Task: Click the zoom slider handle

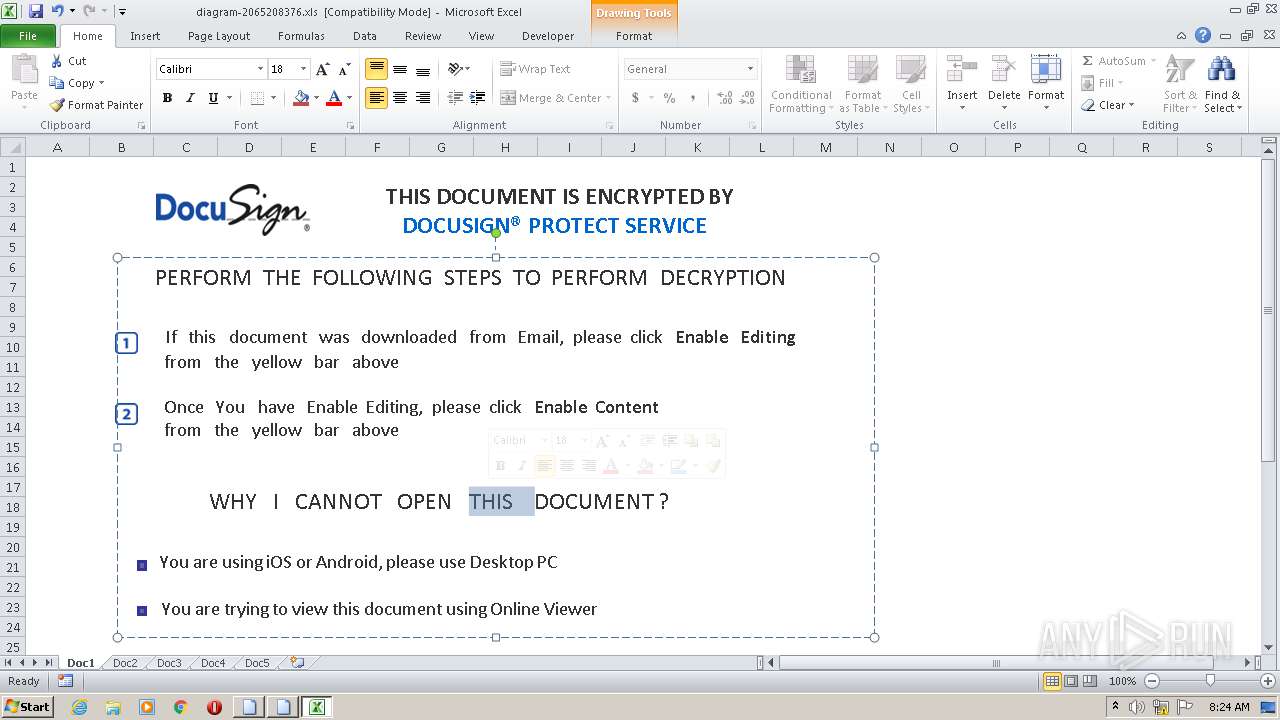Action: [1210, 681]
